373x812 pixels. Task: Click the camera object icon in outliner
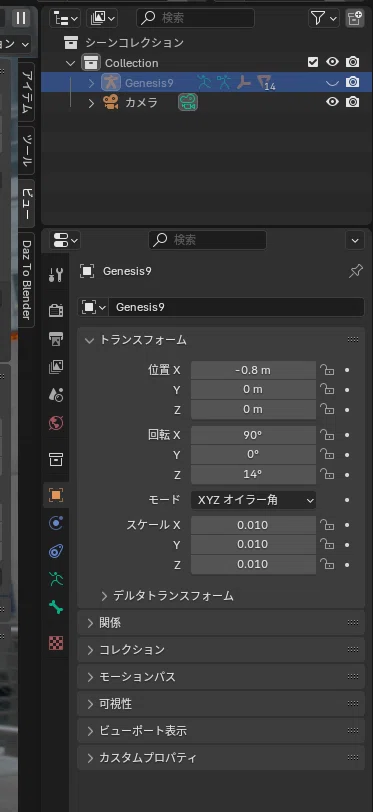[111, 102]
